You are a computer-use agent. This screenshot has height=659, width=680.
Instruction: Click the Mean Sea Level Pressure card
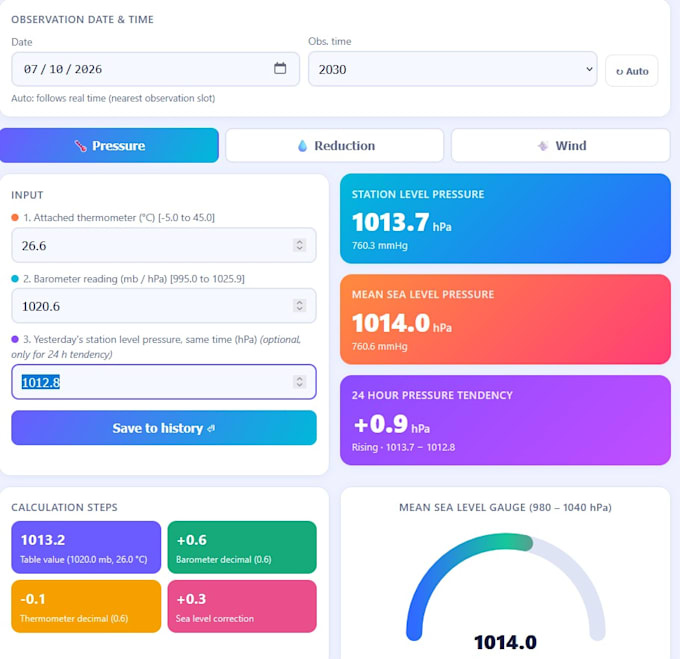pyautogui.click(x=505, y=319)
